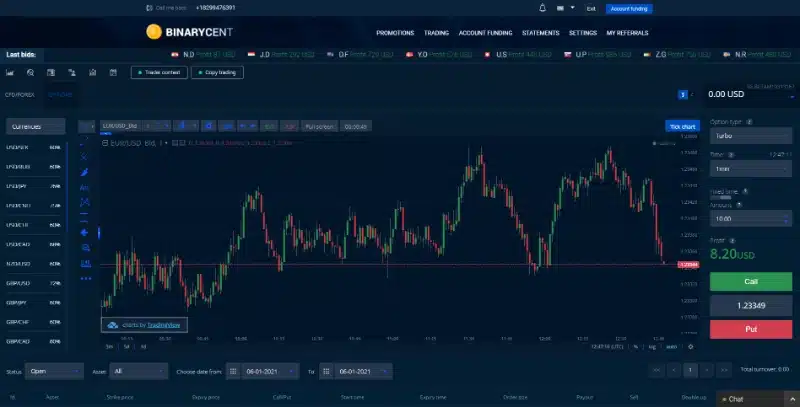This screenshot has width=800, height=407.
Task: Open the Option type Turbo dropdown
Action: (751, 136)
